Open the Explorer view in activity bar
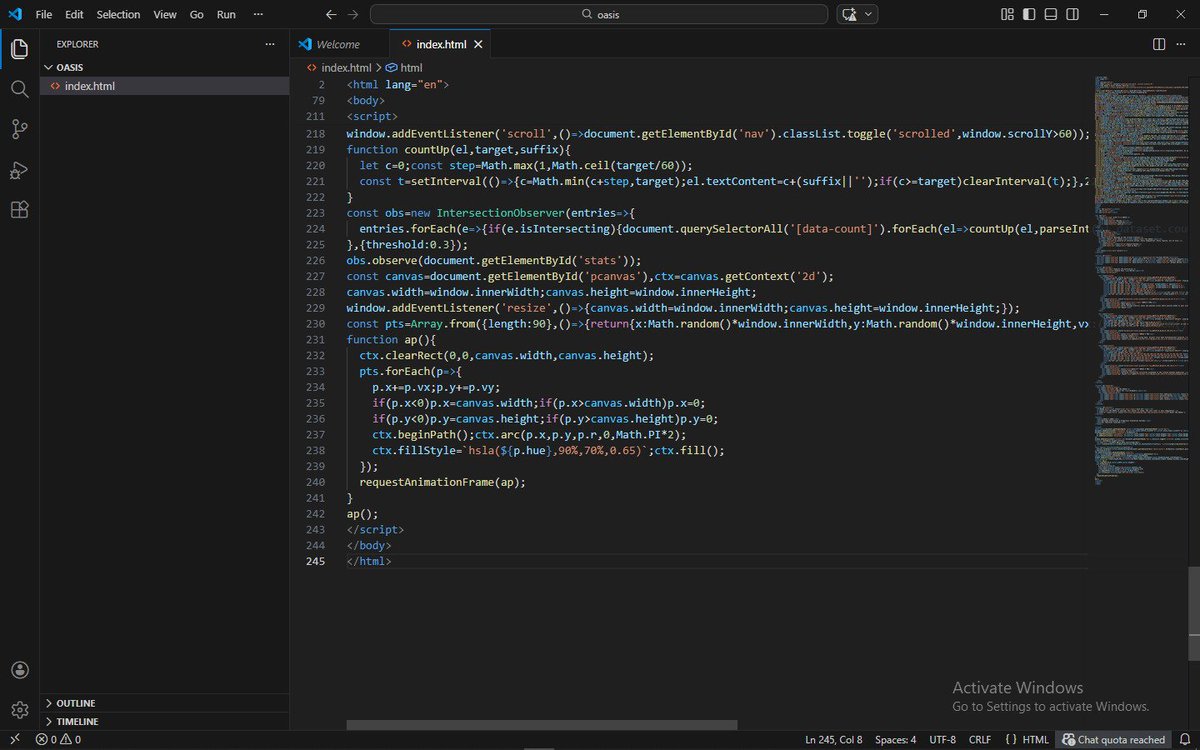Viewport: 1200px width, 750px height. click(20, 48)
